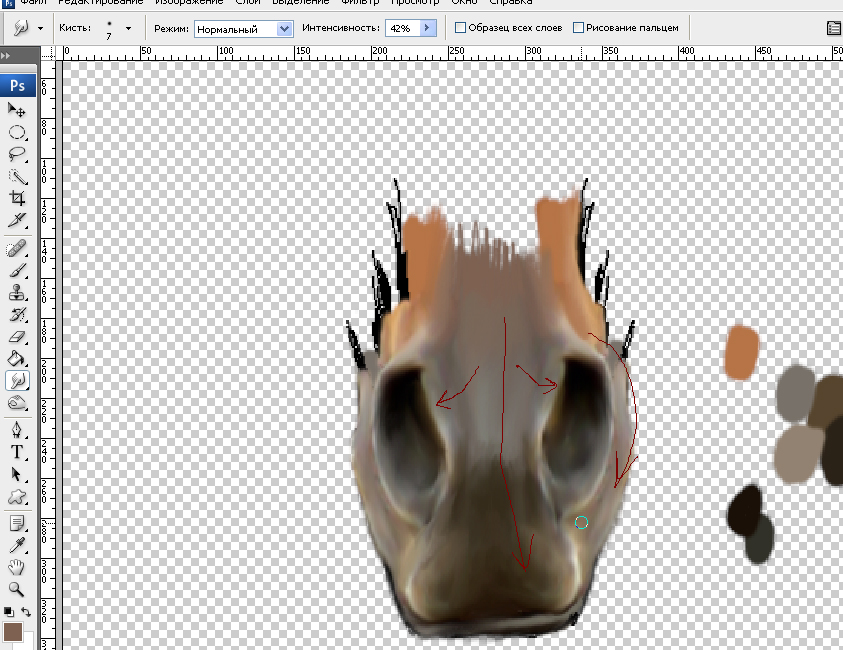Screen dimensions: 843x650
Task: Select the Horizontal Type tool
Action: pyautogui.click(x=17, y=452)
